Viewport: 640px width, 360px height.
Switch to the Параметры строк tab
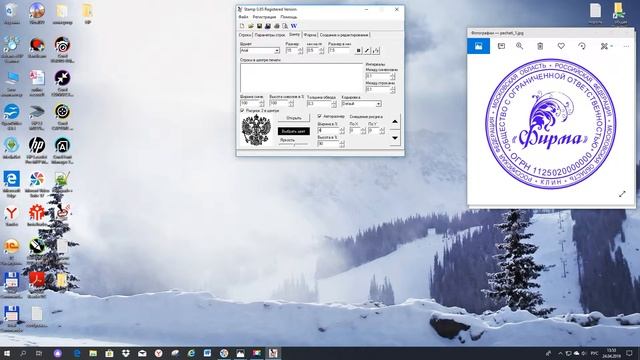click(269, 35)
